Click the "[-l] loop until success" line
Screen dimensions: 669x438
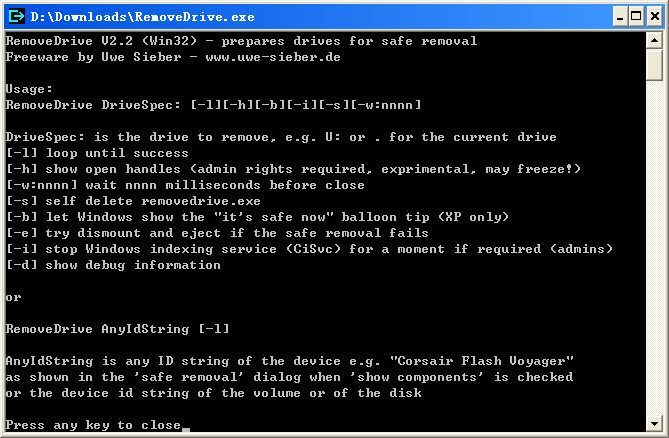pos(97,153)
